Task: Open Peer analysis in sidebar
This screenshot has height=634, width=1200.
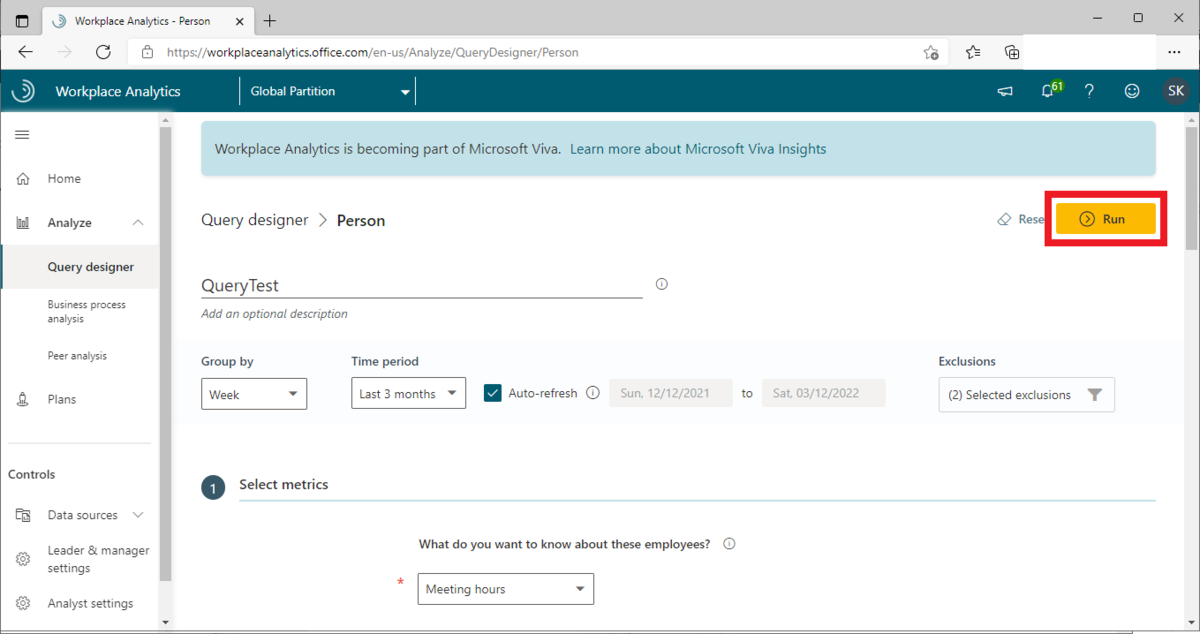Action: pos(77,355)
